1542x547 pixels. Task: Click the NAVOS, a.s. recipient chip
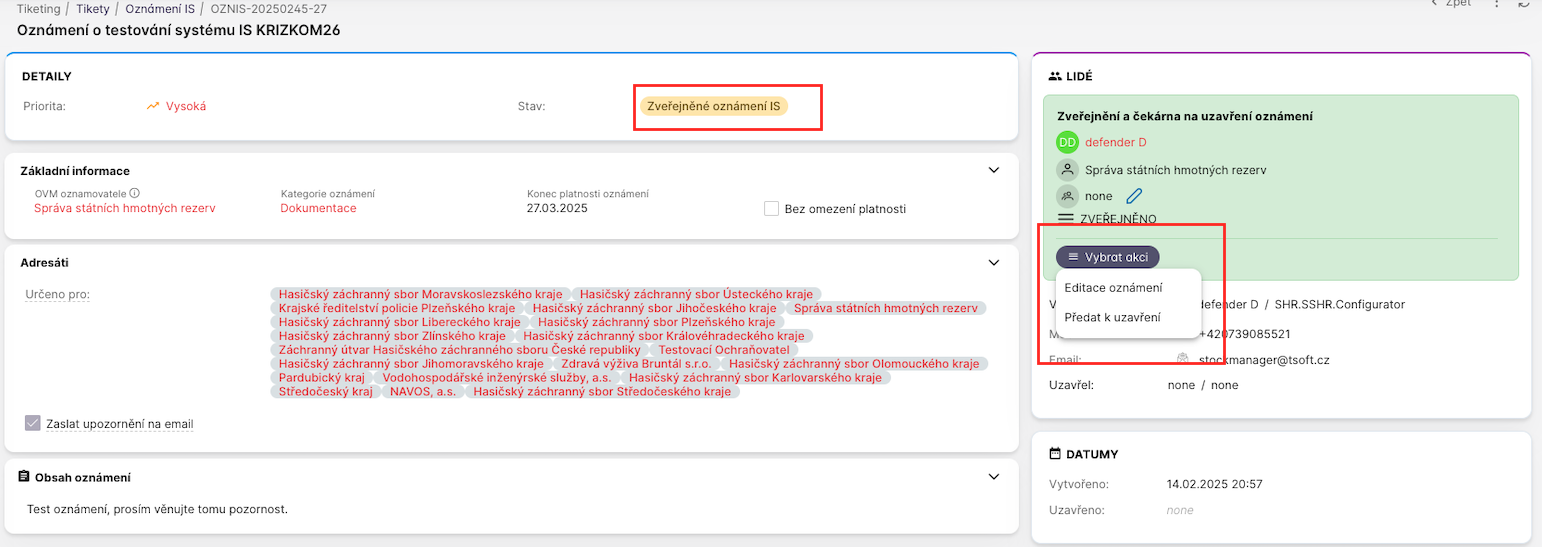click(423, 392)
